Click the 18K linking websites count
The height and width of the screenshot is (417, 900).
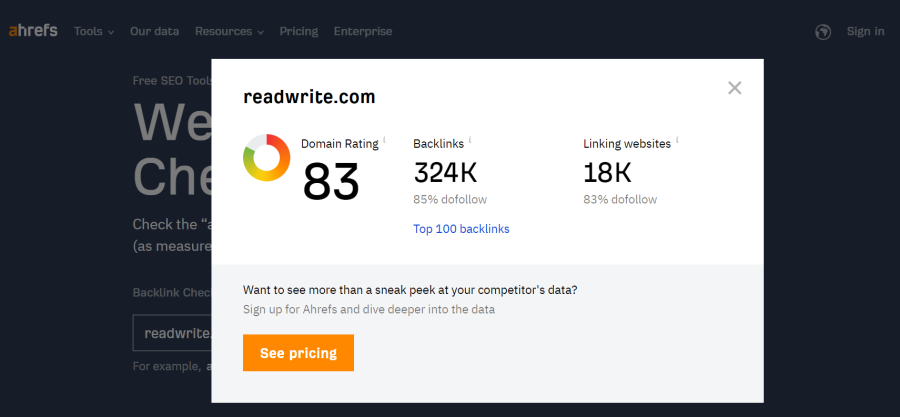[x=607, y=173]
